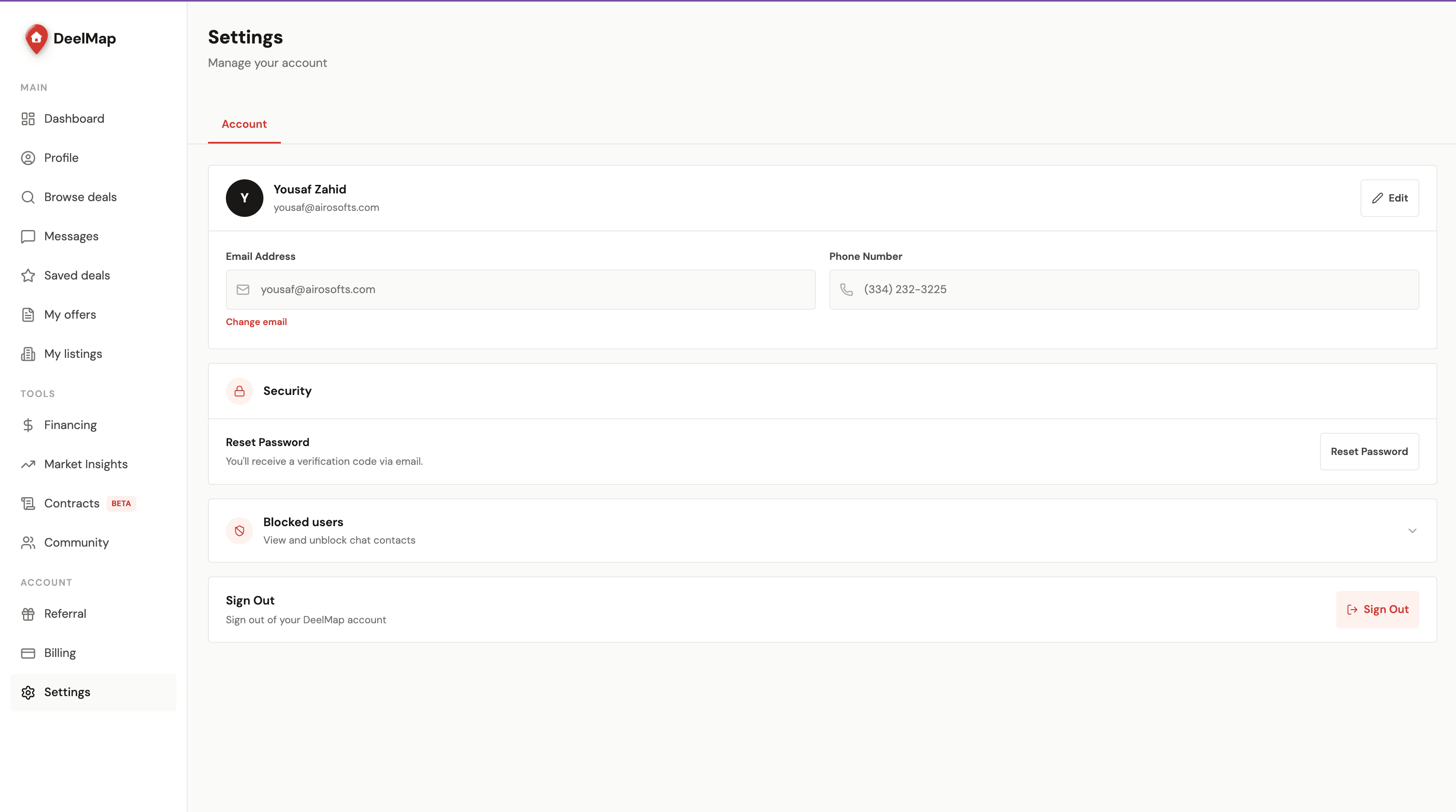Screen dimensions: 1456x812
Task: Click the Edit profile button
Action: click(1390, 198)
